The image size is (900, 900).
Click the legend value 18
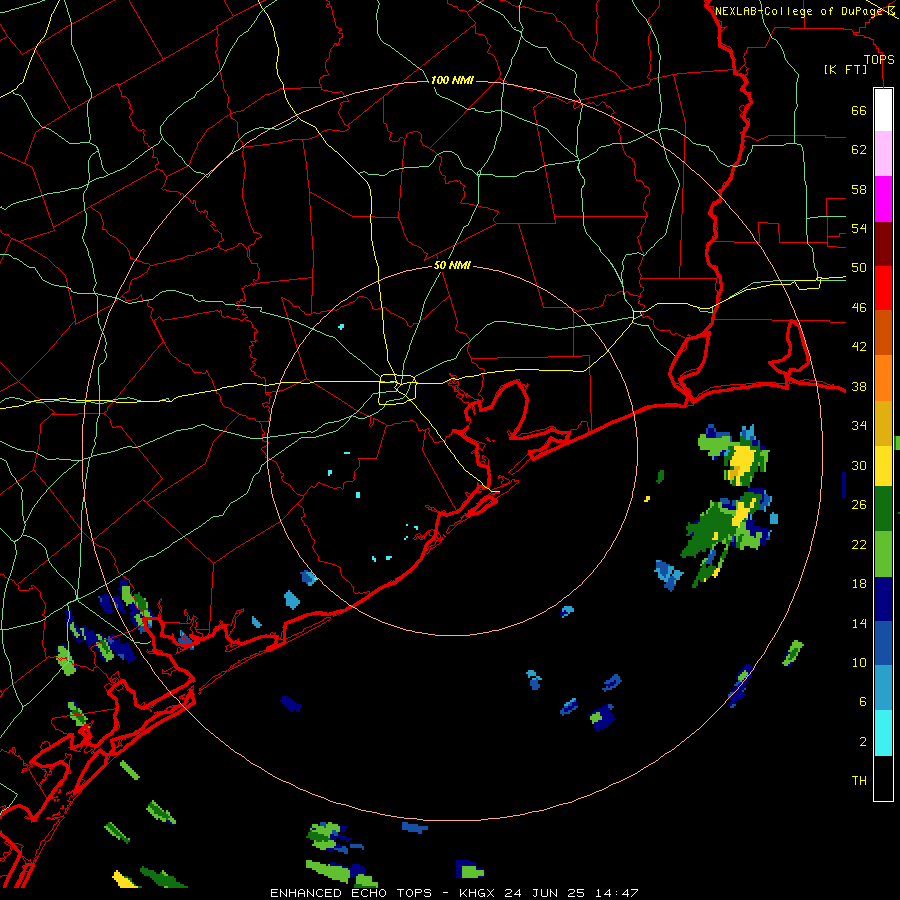859,584
